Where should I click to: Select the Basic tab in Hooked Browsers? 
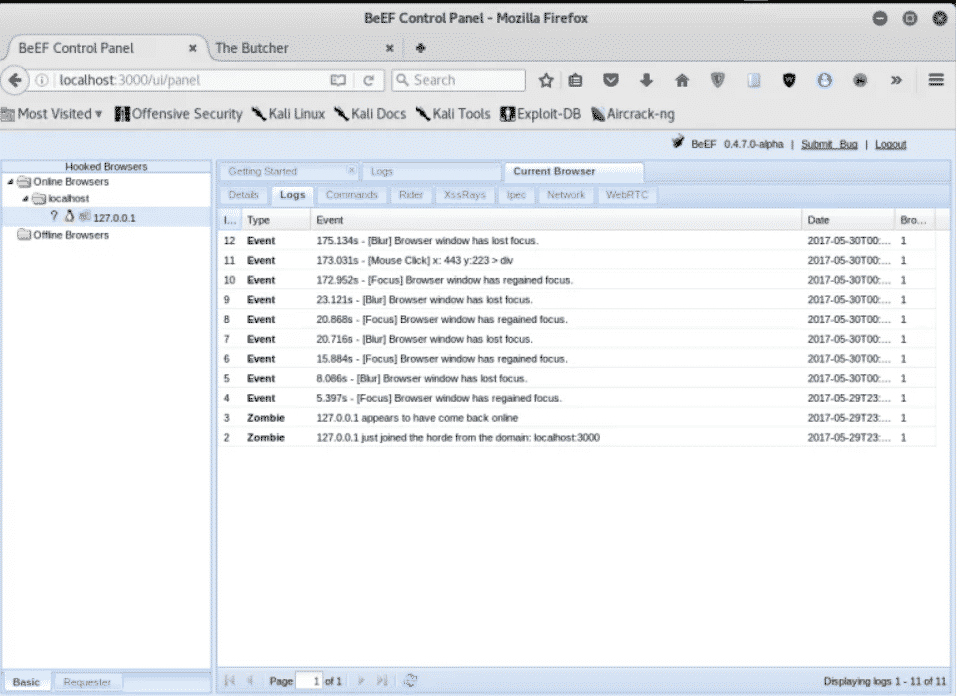coord(26,682)
